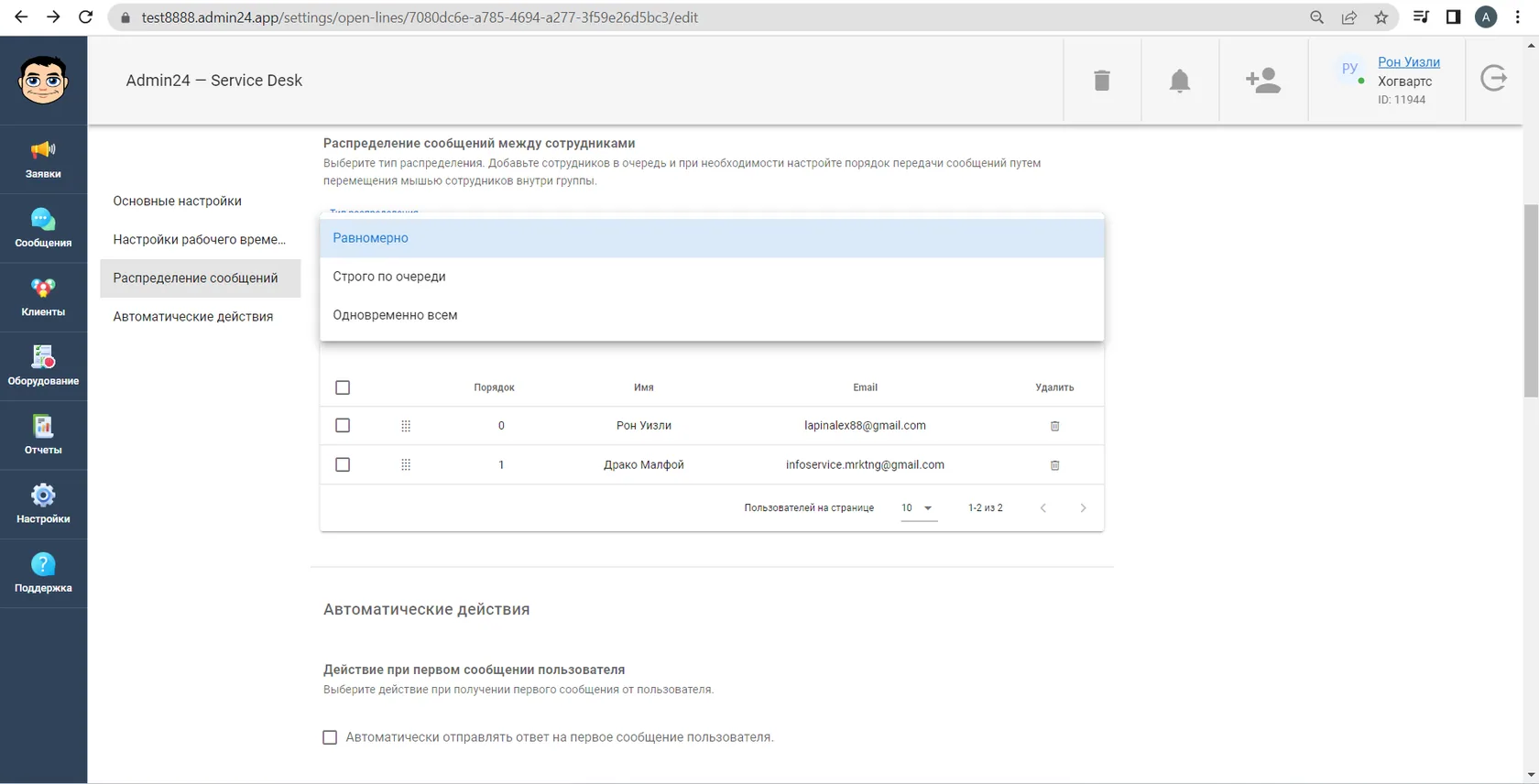Click the Рон Уизли profile link
Viewport: 1539px width, 784px height.
click(x=1408, y=62)
